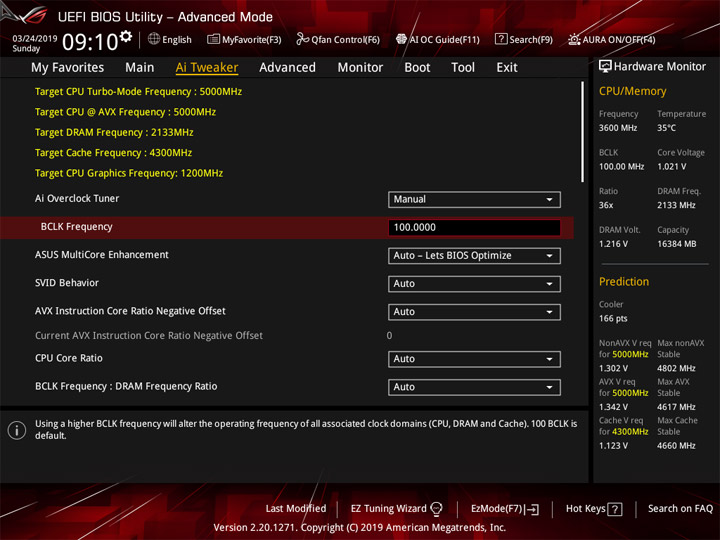Open the SVID Behavior dropdown
The height and width of the screenshot is (540, 720).
(474, 284)
